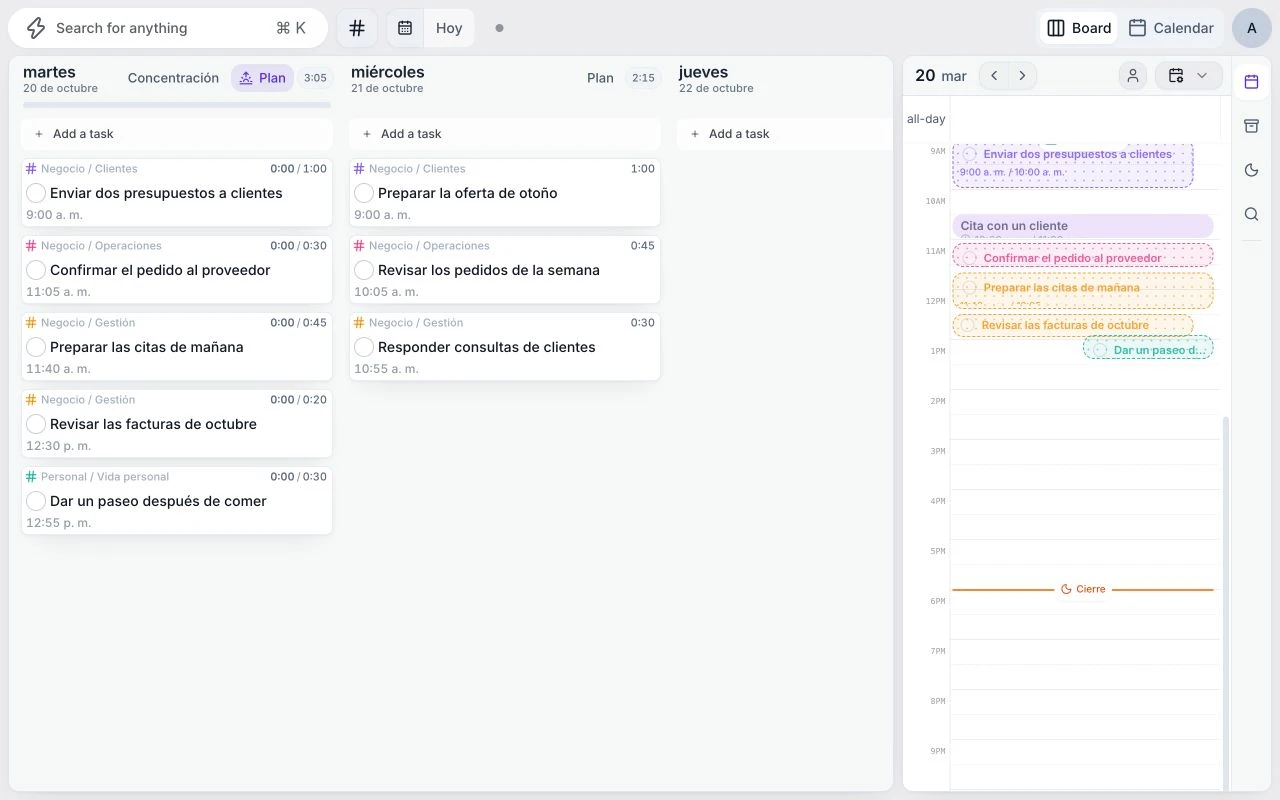Open the calendar view in the right sidebar
This screenshot has height=800, width=1280.
click(1251, 82)
